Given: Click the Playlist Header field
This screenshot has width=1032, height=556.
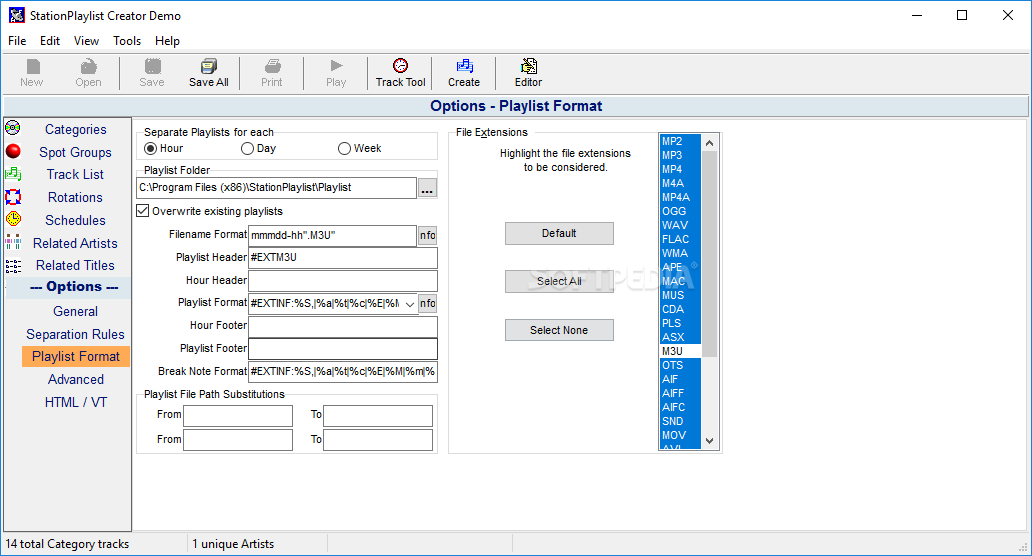Looking at the screenshot, I should click(x=343, y=258).
